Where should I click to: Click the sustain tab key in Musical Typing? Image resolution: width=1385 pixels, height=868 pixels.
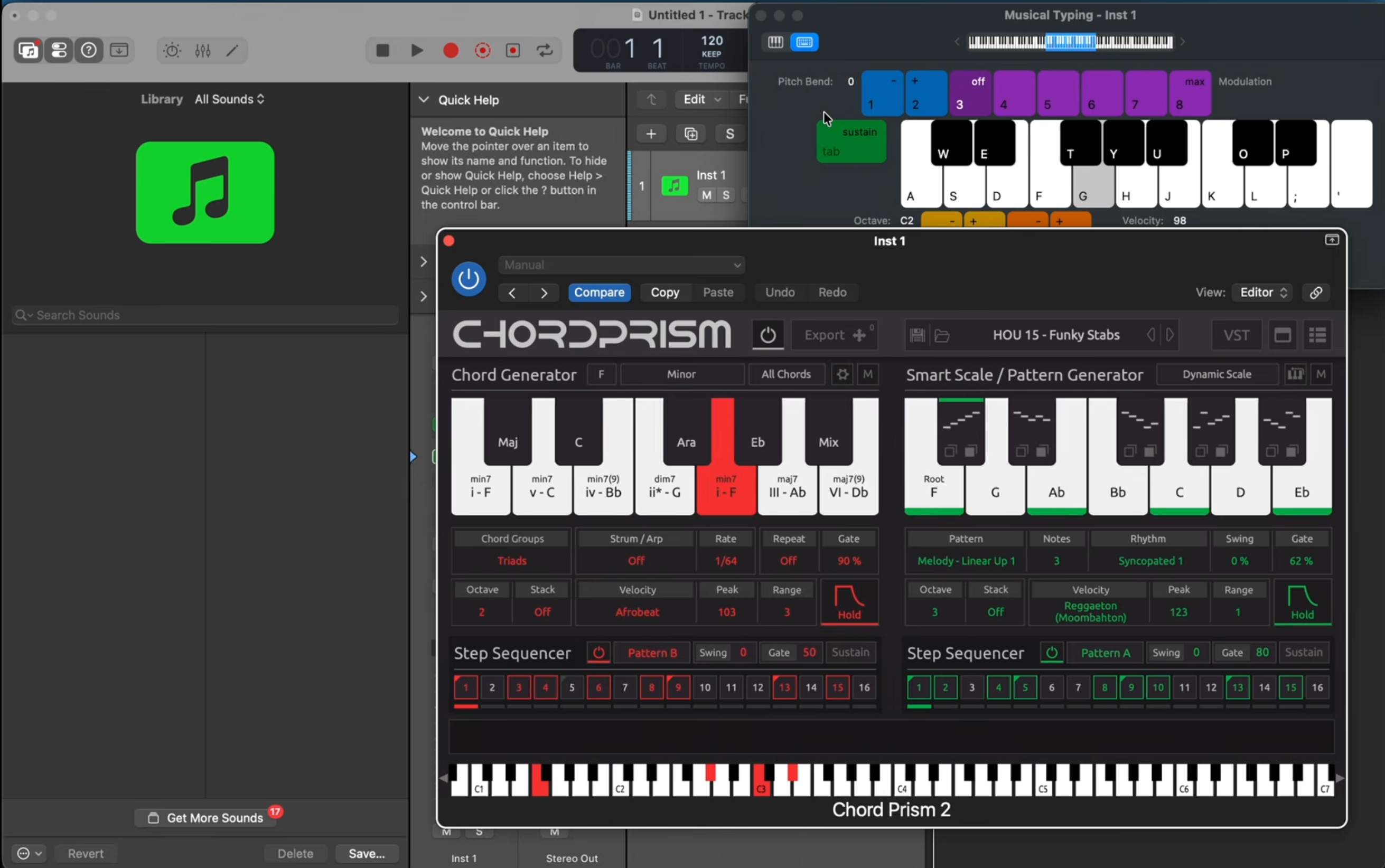851,141
